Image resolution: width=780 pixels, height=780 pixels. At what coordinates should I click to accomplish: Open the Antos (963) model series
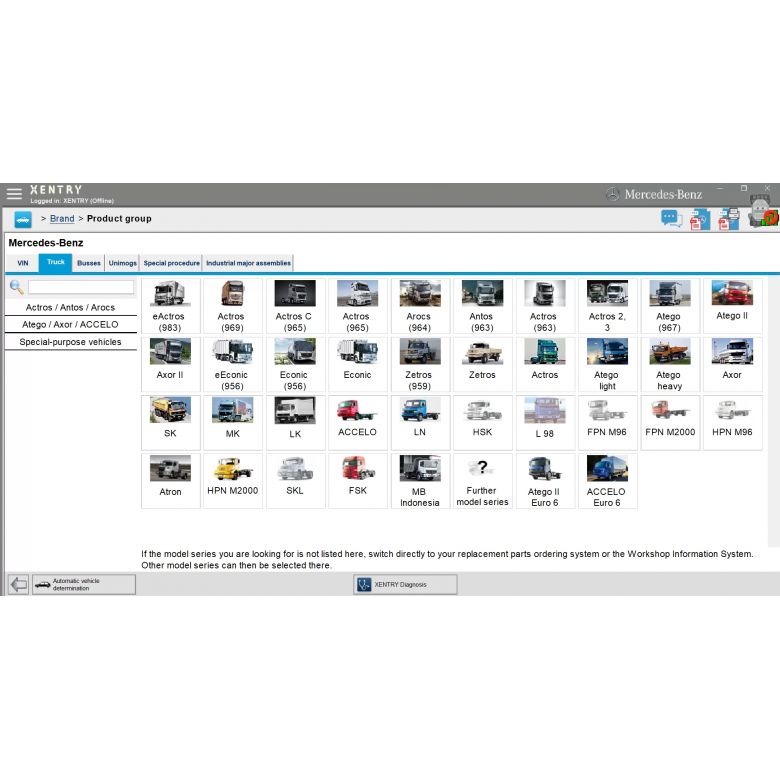click(483, 306)
